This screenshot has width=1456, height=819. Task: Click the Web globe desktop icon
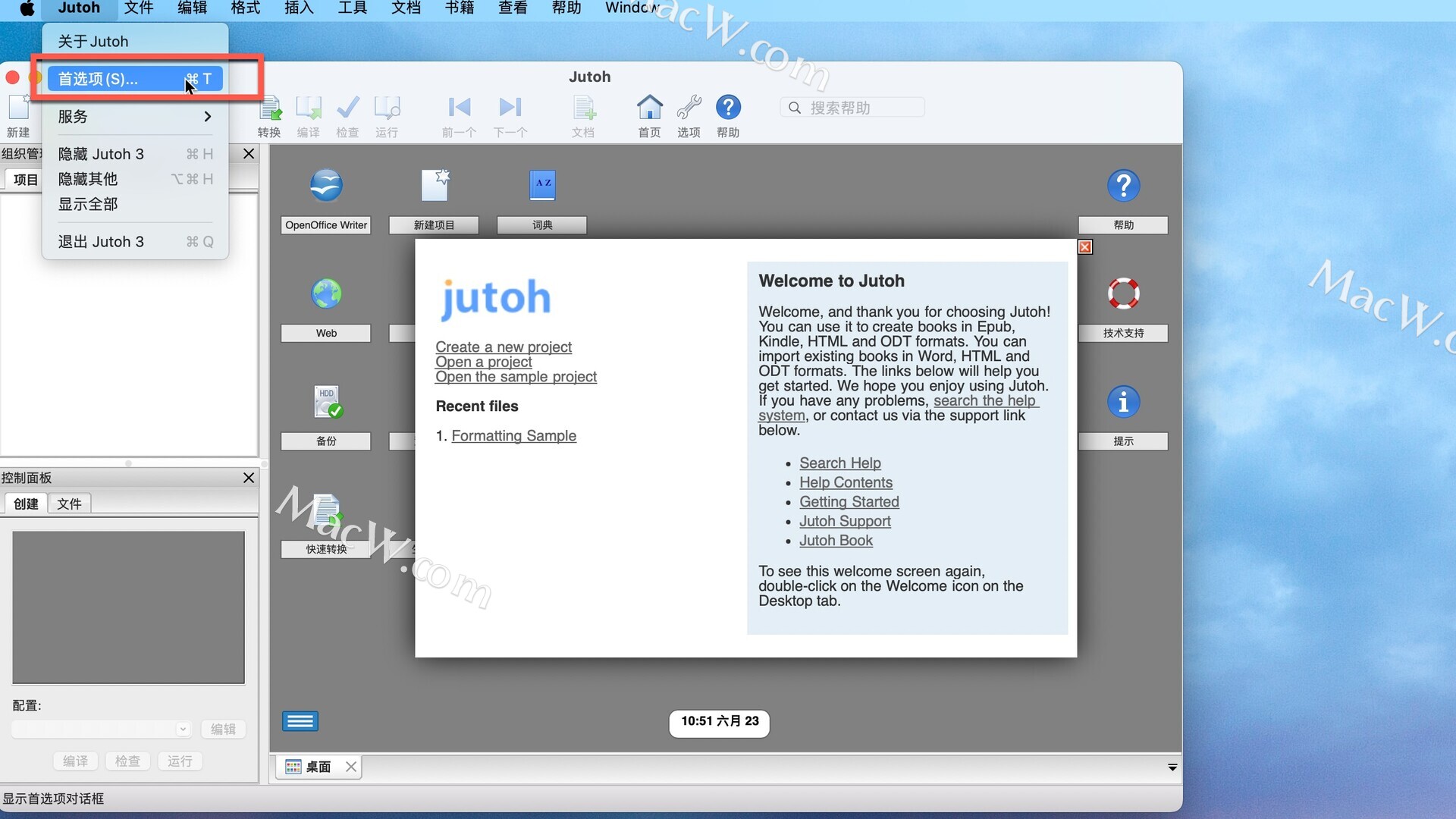(326, 294)
